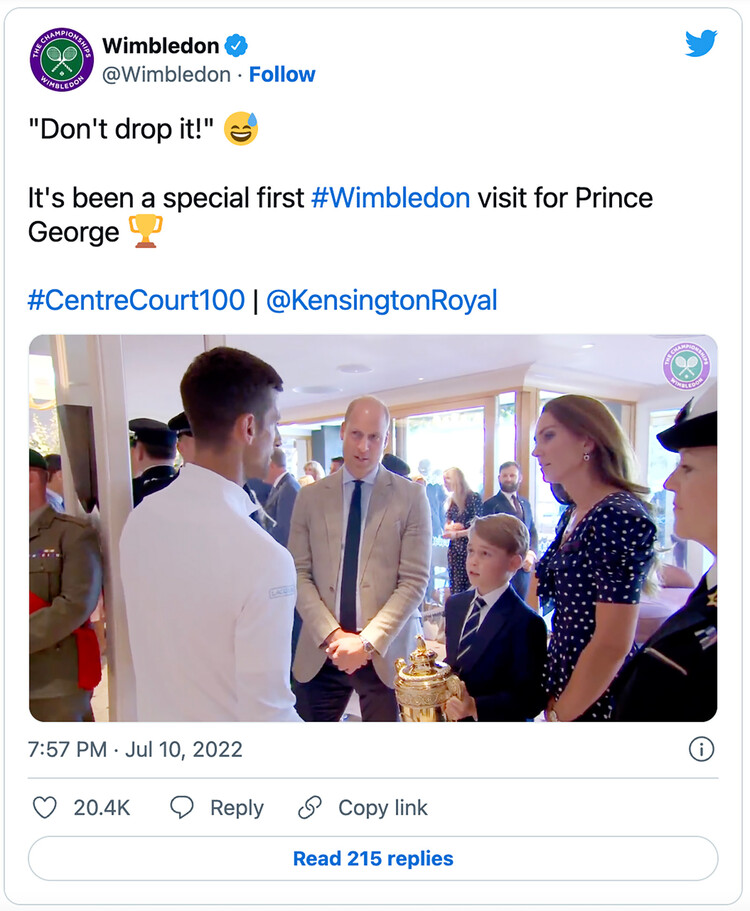Click the Reply text label

pos(237,808)
